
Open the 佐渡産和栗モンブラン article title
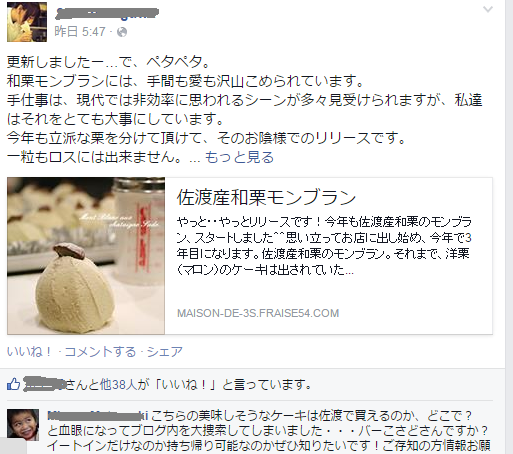(266, 197)
